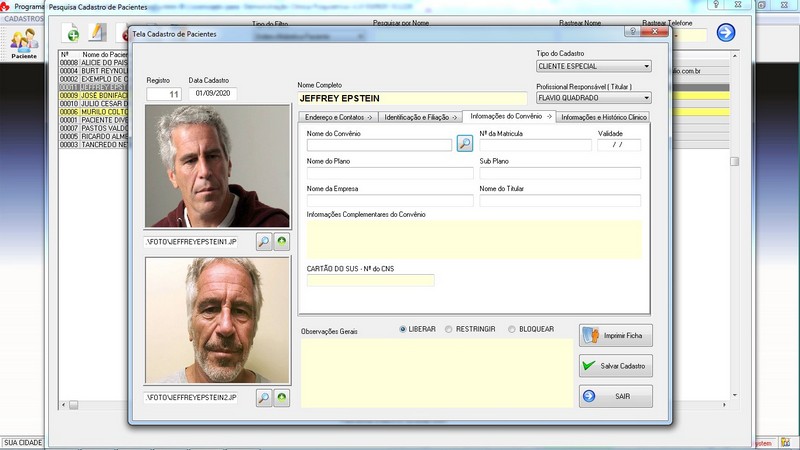Click Salvar Cadastro button

tap(615, 366)
